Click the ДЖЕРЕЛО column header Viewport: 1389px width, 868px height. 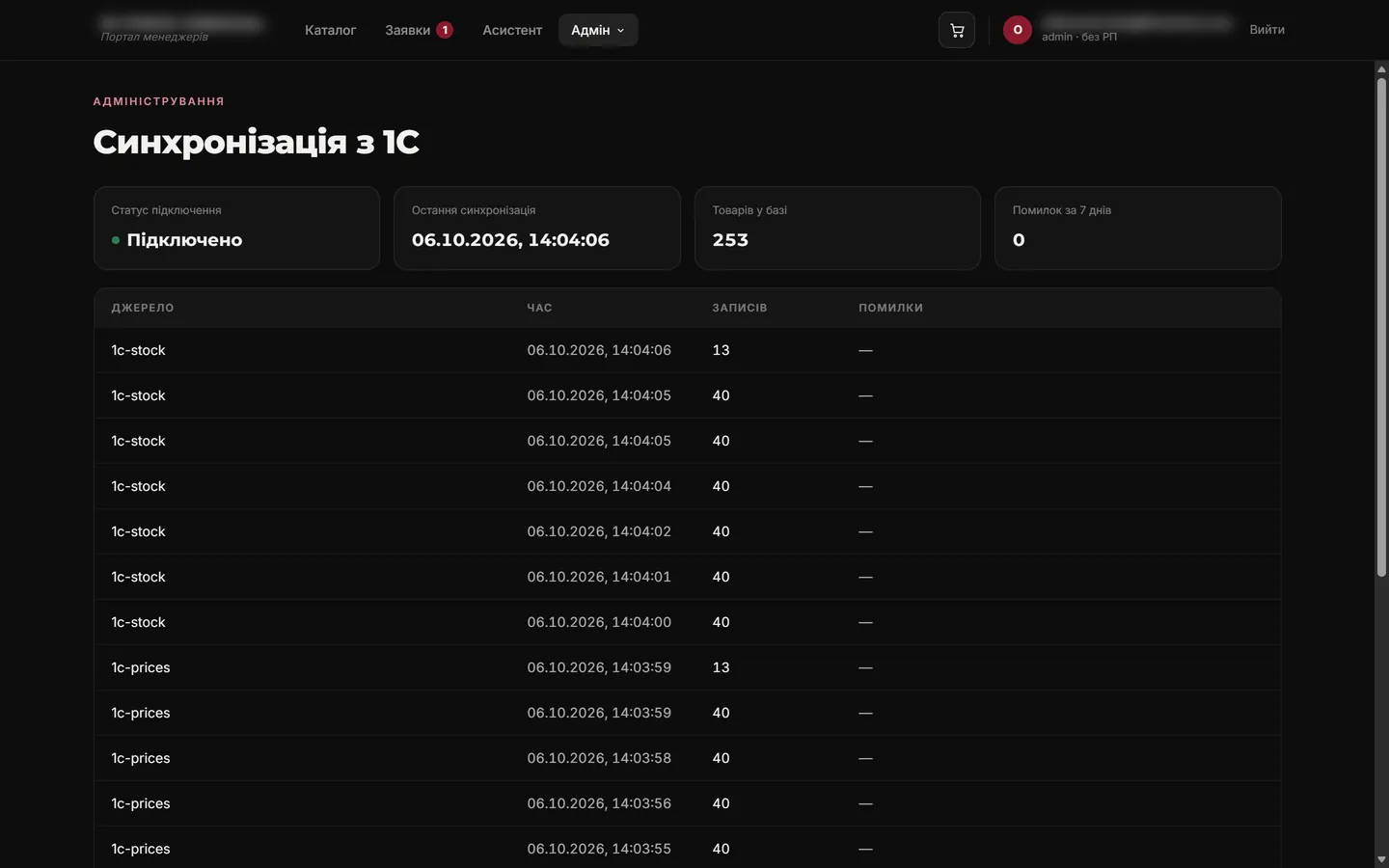coord(143,308)
